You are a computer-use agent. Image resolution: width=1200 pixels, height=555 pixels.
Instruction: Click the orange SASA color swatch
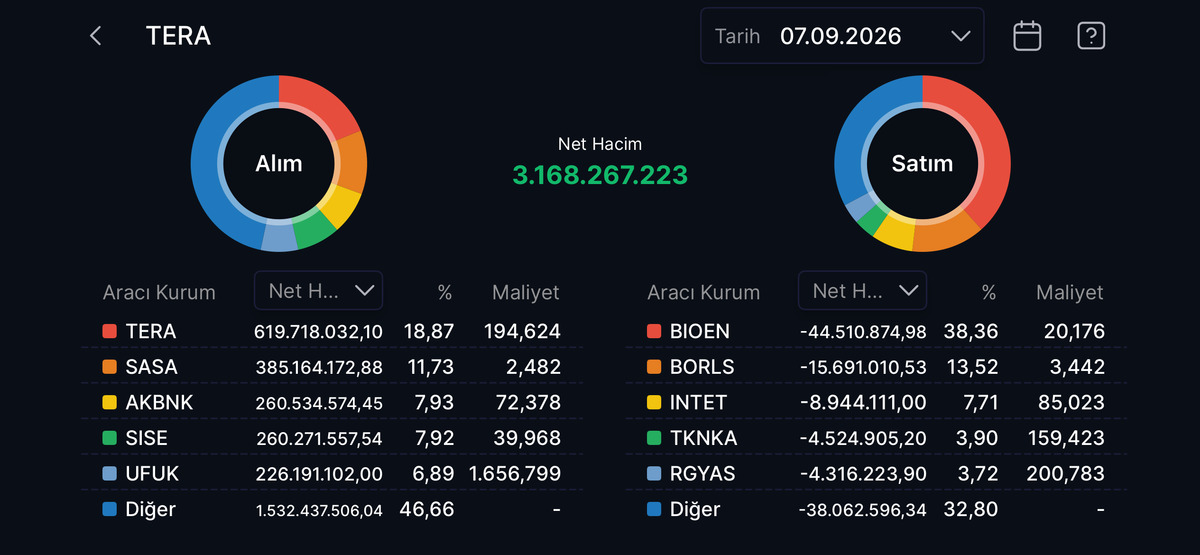coord(110,367)
